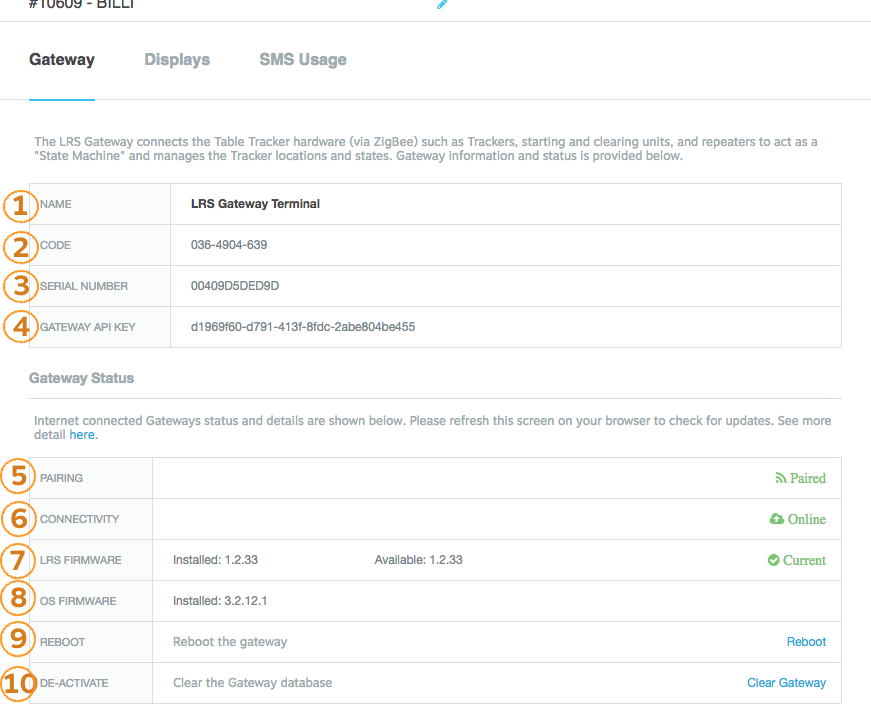The width and height of the screenshot is (871, 723).
Task: Click the Available: 1.2.33 firmware text
Action: tap(418, 560)
